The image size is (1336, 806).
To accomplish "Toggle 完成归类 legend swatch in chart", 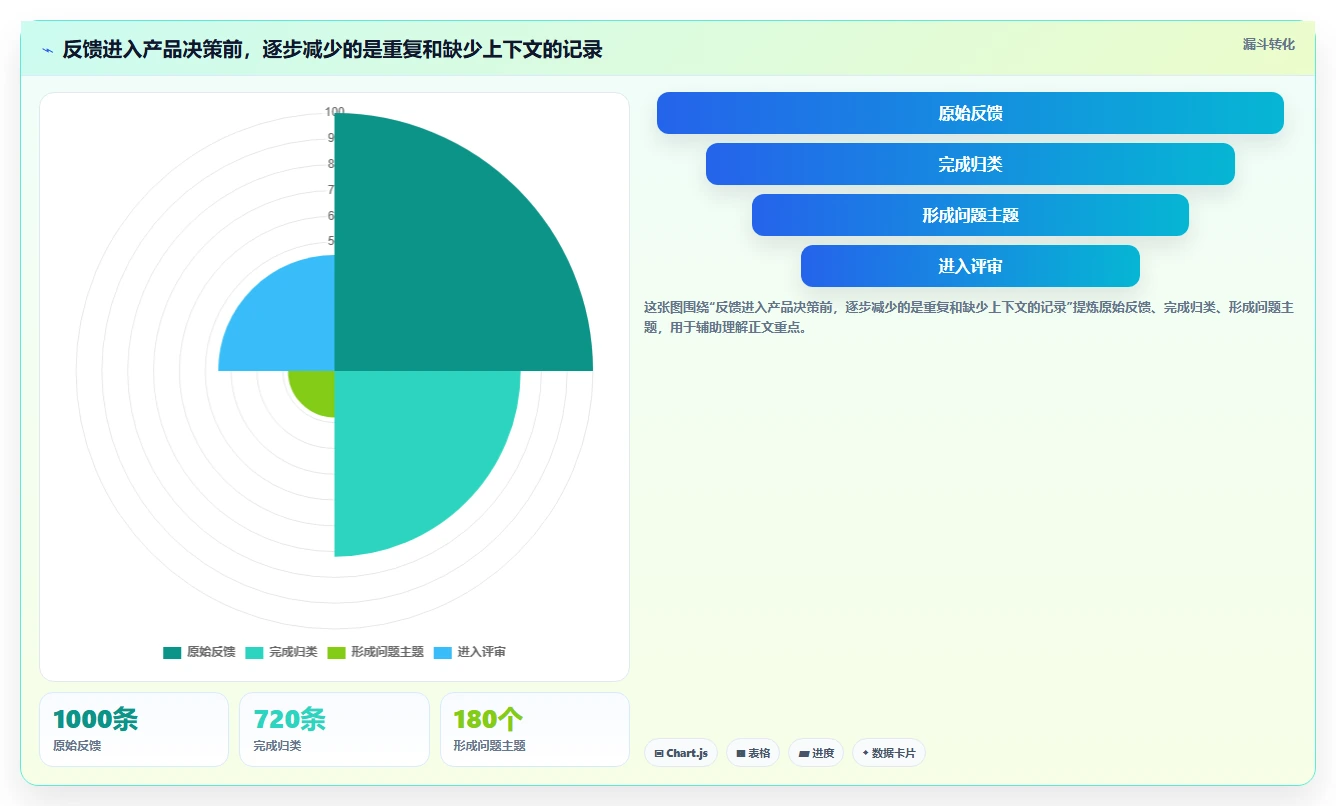I will [254, 652].
